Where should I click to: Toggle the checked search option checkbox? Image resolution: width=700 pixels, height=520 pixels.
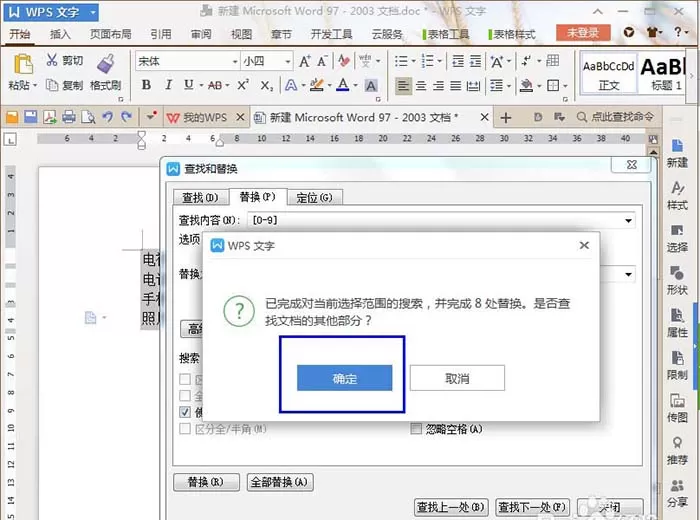tap(185, 412)
